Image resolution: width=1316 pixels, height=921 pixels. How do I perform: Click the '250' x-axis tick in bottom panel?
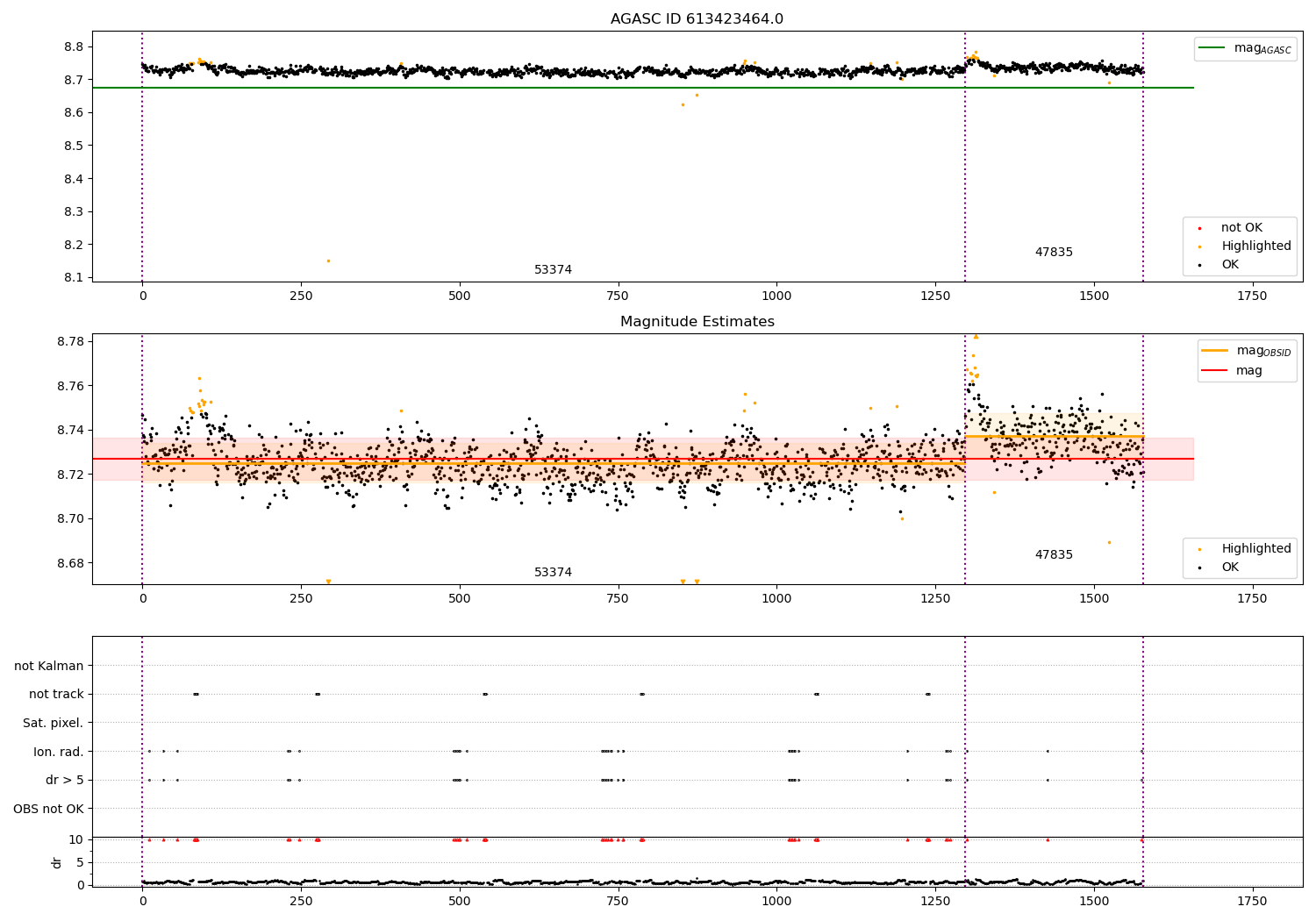click(301, 901)
